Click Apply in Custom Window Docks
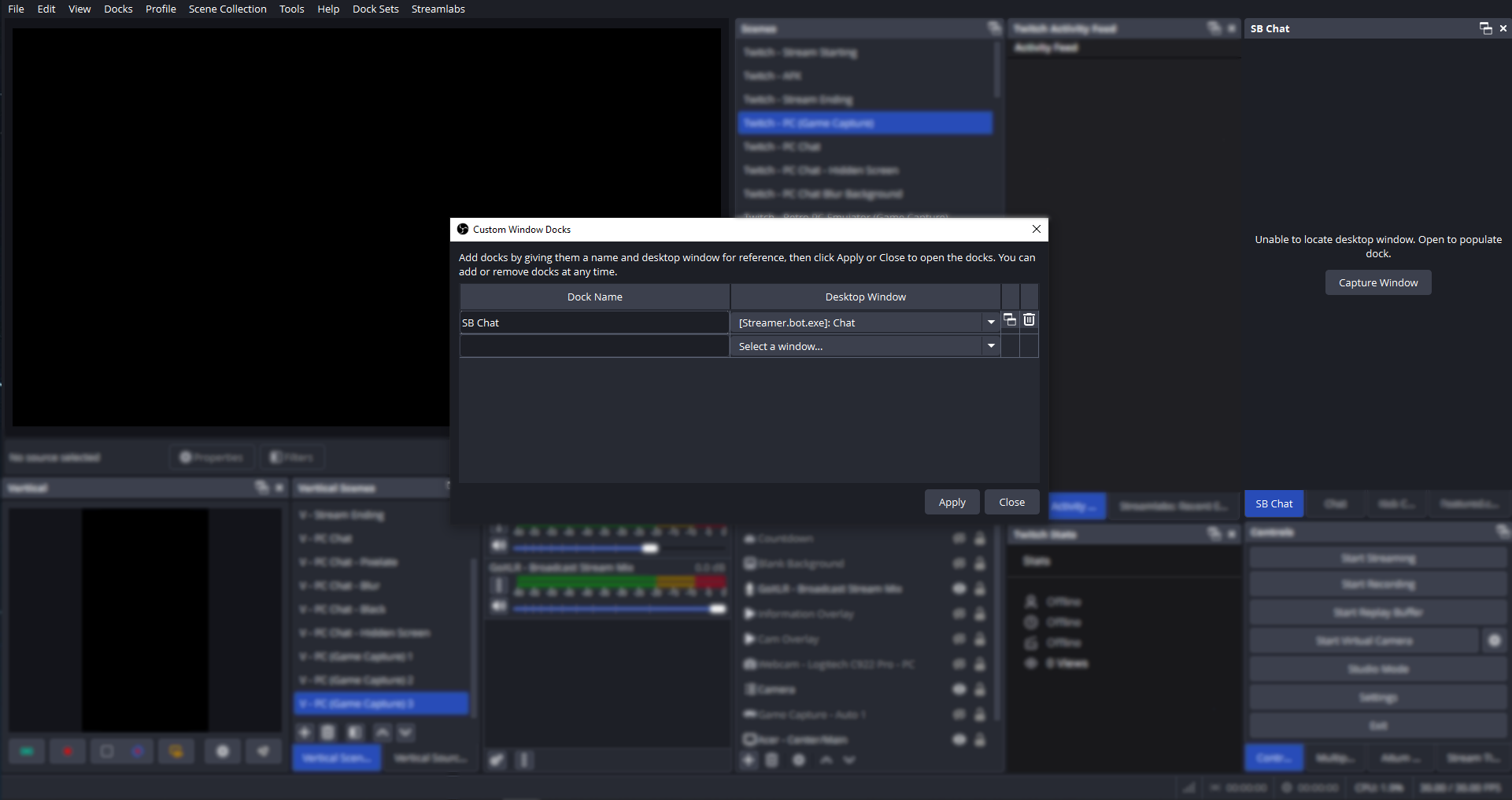Image resolution: width=1512 pixels, height=800 pixels. 952,503
